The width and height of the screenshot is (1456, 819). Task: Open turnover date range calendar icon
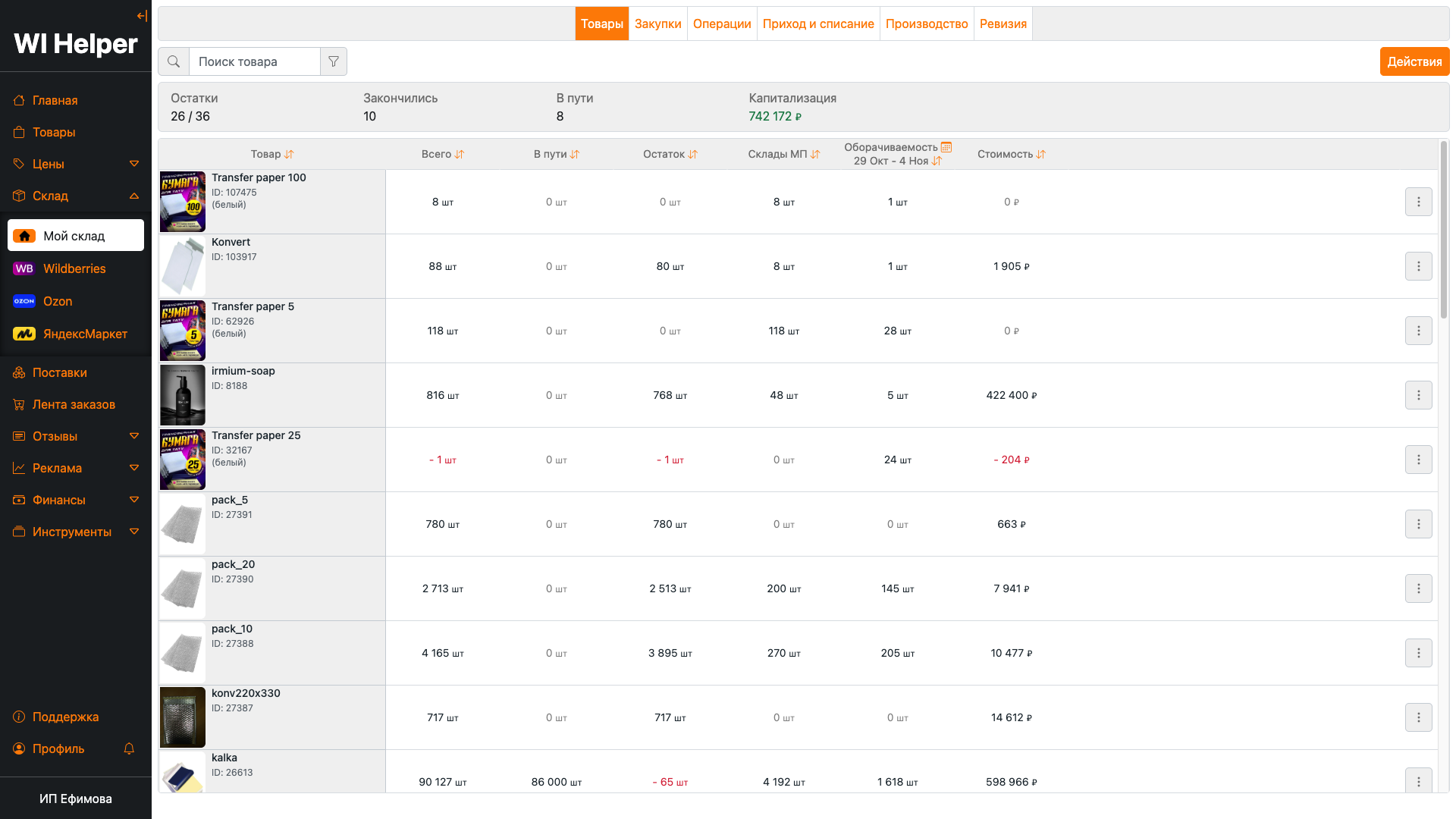coord(946,147)
